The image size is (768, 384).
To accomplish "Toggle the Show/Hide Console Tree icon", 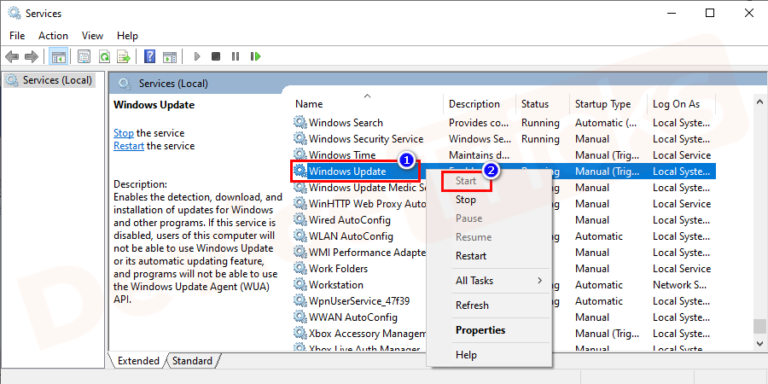I will tap(58, 57).
